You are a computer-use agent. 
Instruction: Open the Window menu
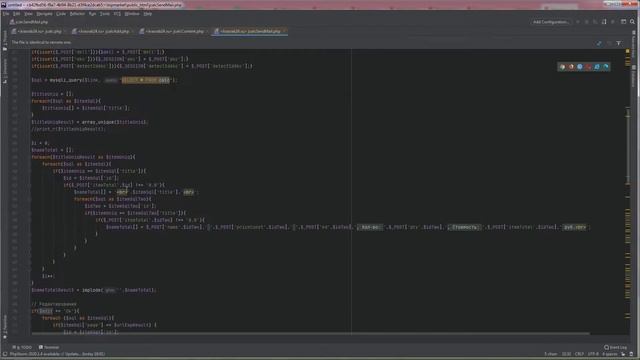(132, 13)
